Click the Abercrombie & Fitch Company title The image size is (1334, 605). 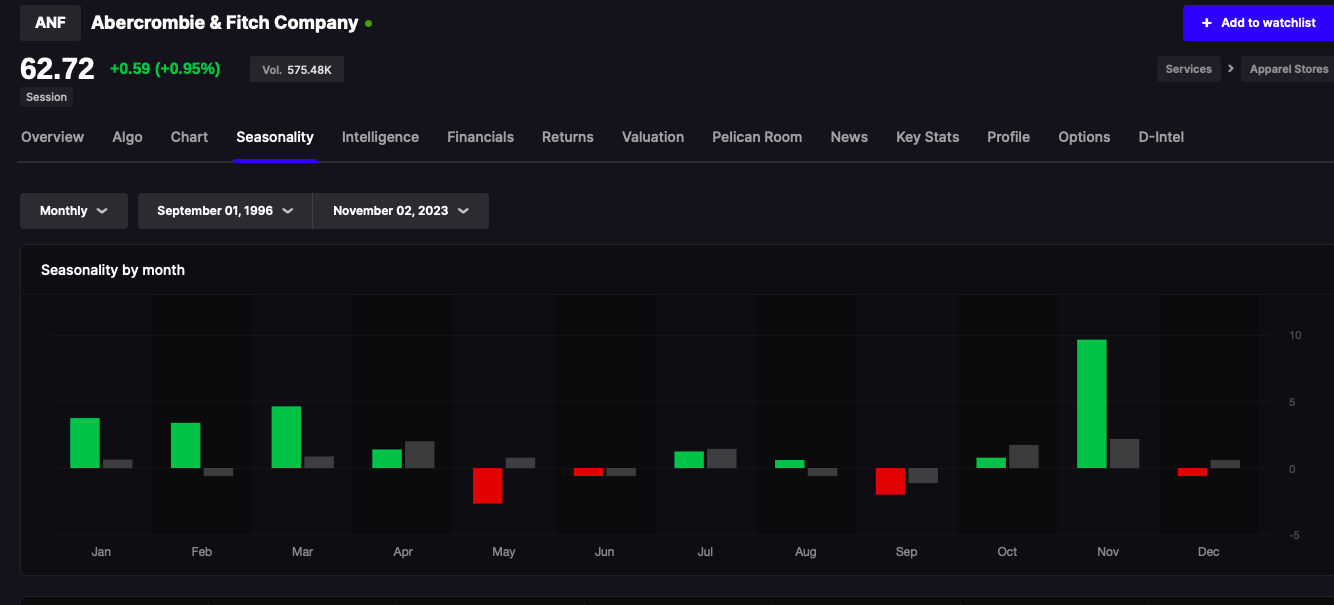point(224,22)
